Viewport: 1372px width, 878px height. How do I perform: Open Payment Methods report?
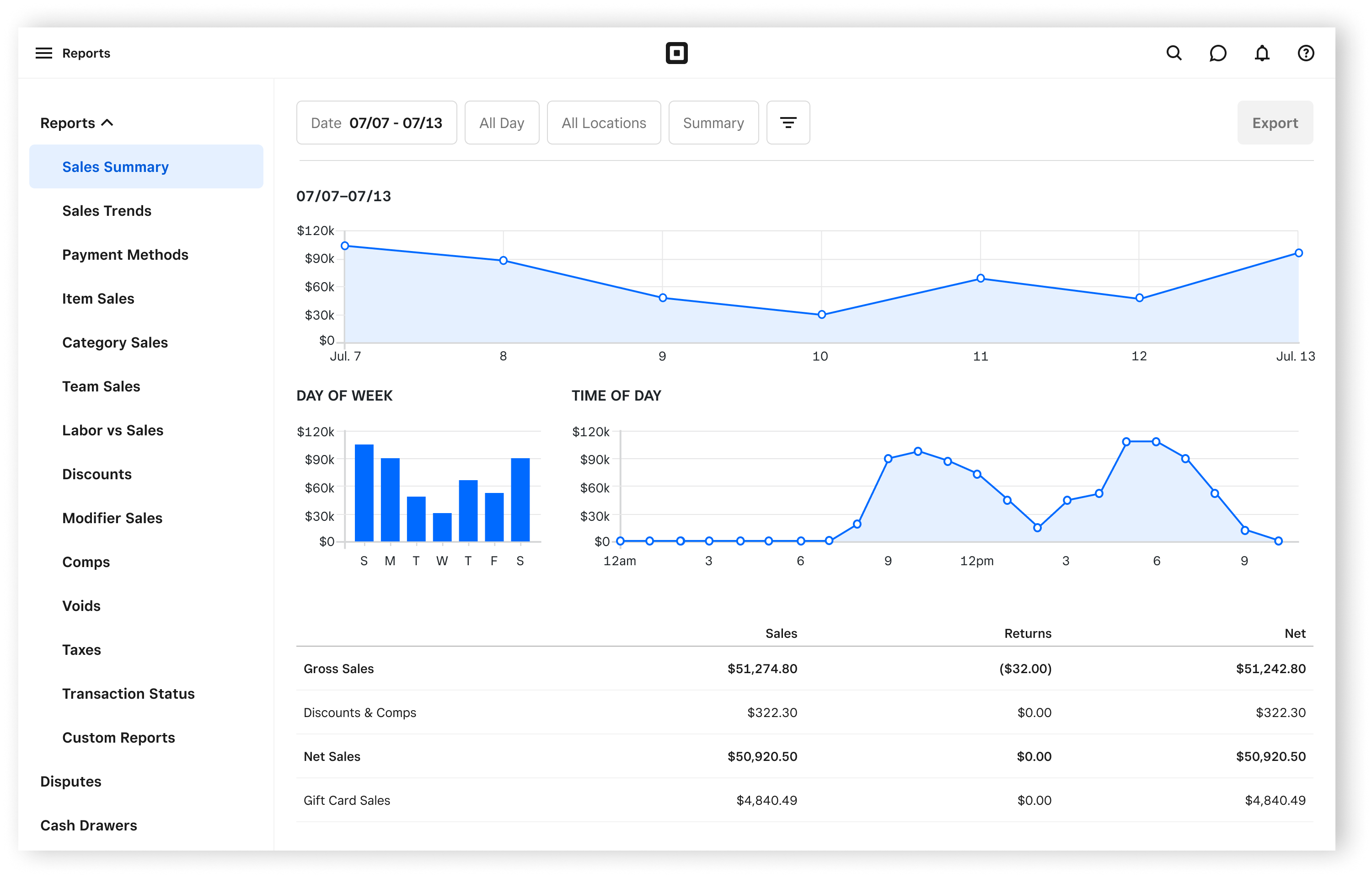pos(125,255)
